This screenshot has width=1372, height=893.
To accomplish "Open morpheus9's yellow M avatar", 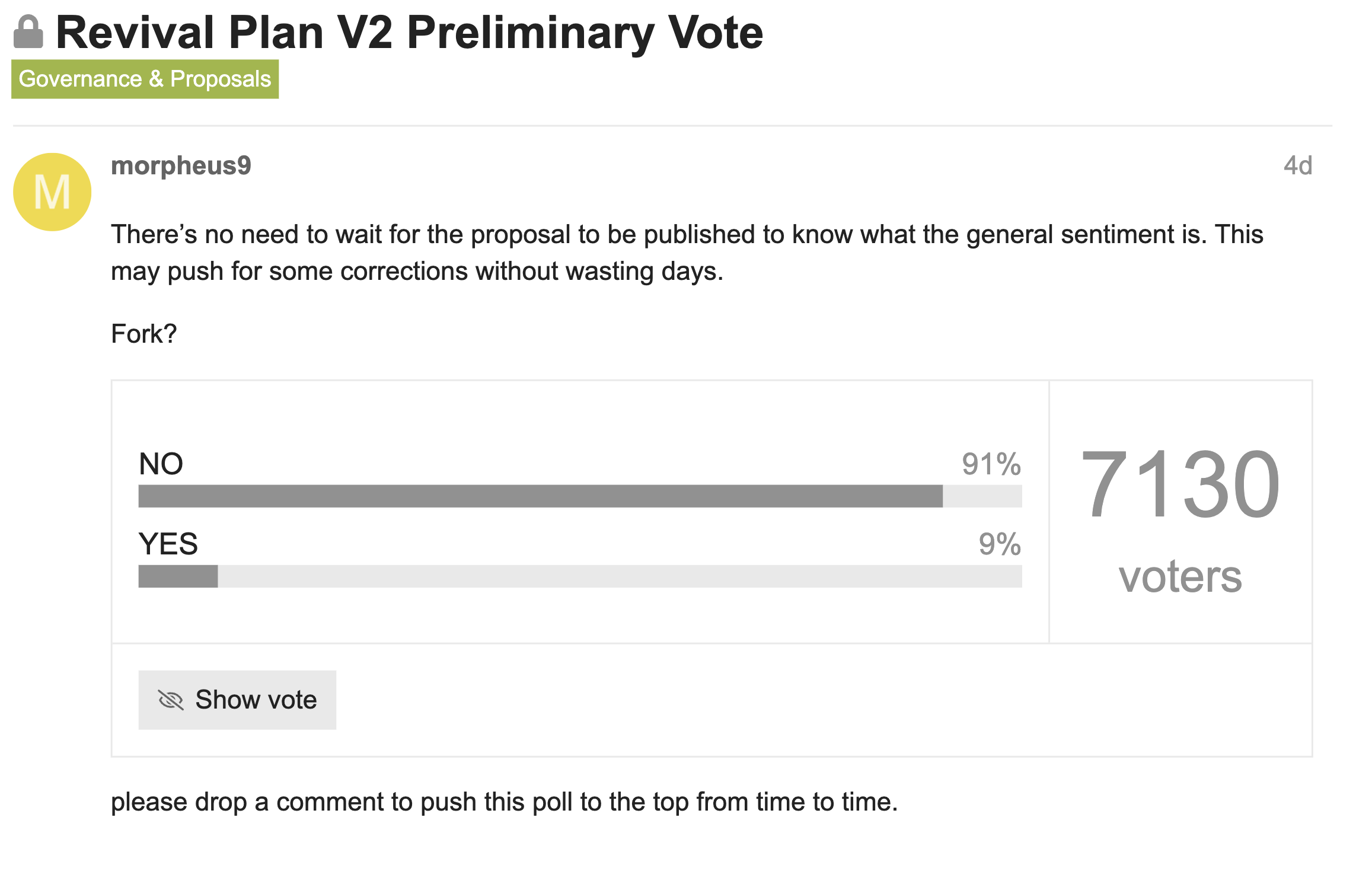I will coord(52,192).
